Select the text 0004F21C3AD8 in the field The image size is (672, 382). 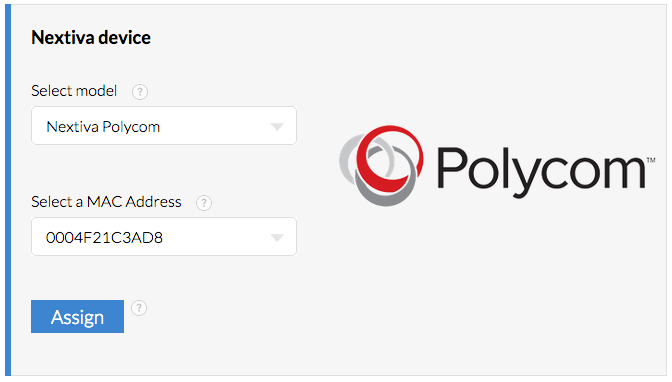(x=104, y=238)
